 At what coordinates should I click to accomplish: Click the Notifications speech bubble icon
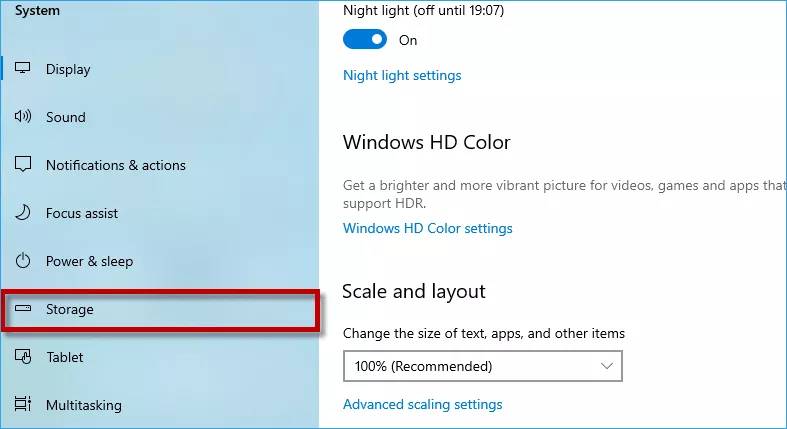(23, 164)
